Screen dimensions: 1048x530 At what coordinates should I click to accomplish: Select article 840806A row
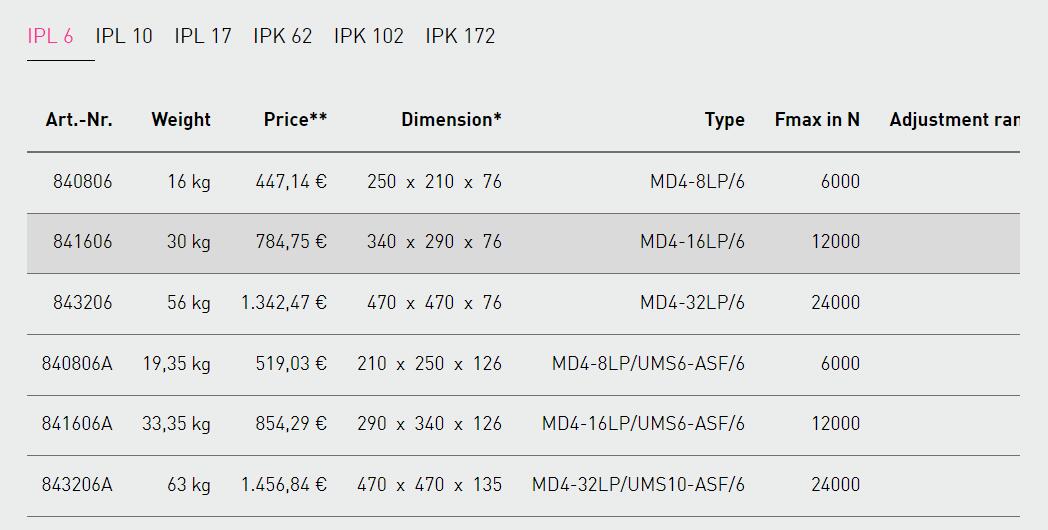pyautogui.click(x=523, y=364)
